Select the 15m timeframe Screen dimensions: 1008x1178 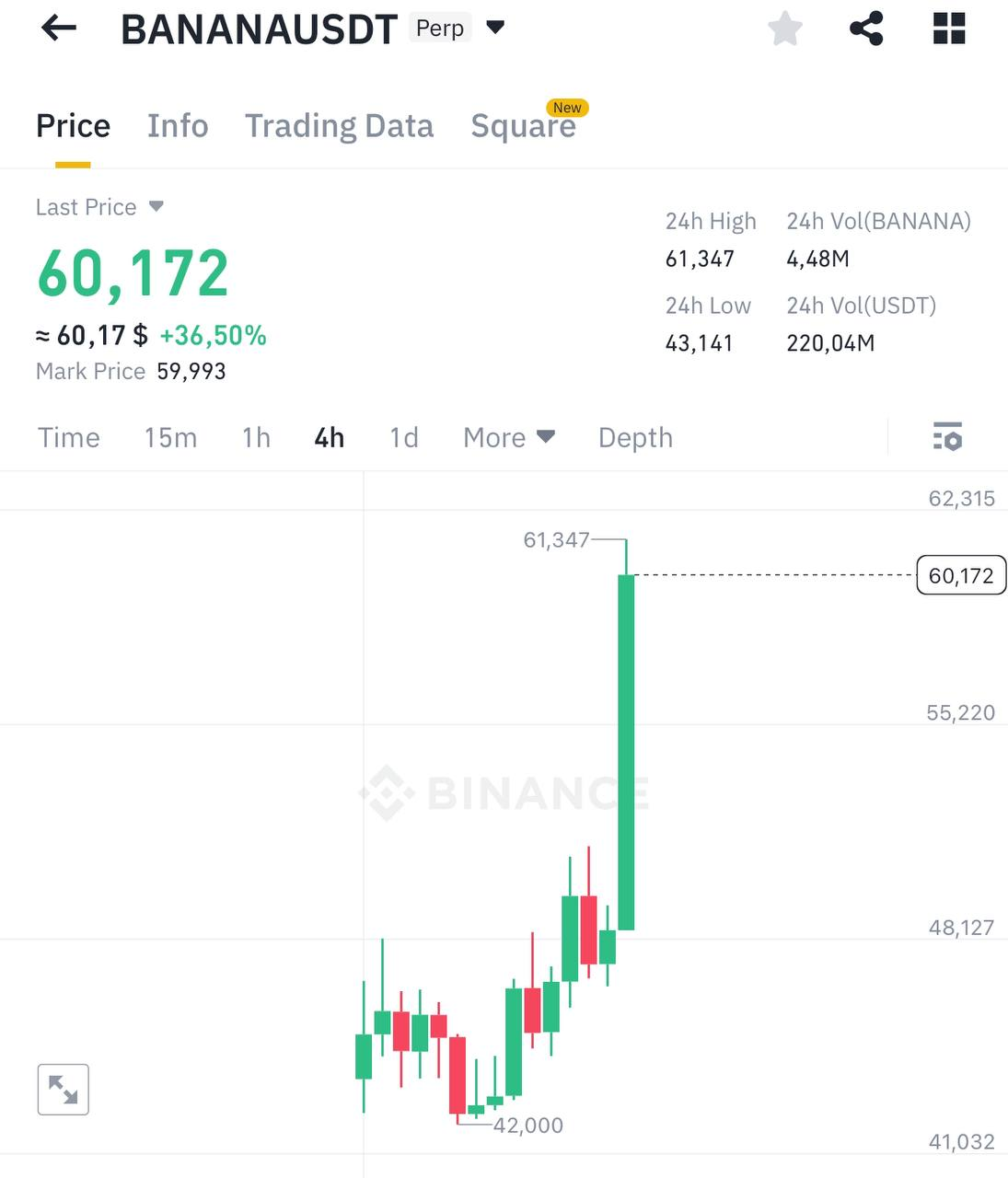point(170,437)
